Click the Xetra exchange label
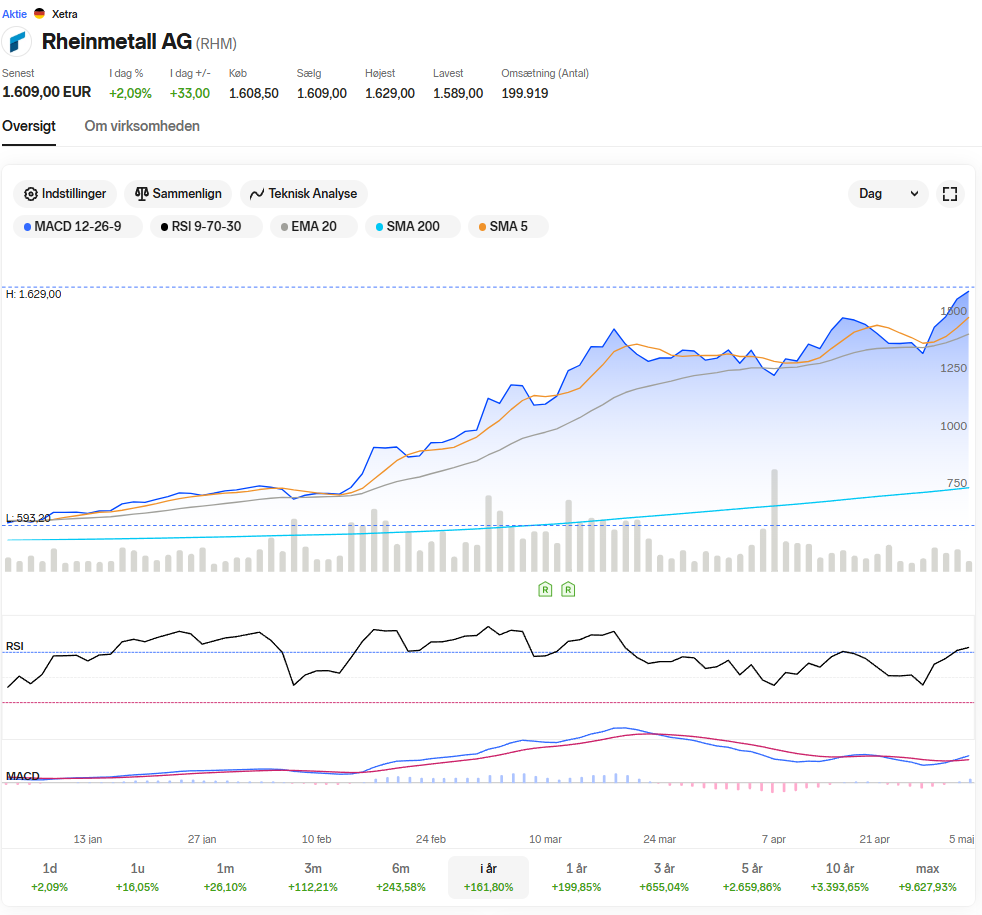This screenshot has width=982, height=915. click(65, 14)
